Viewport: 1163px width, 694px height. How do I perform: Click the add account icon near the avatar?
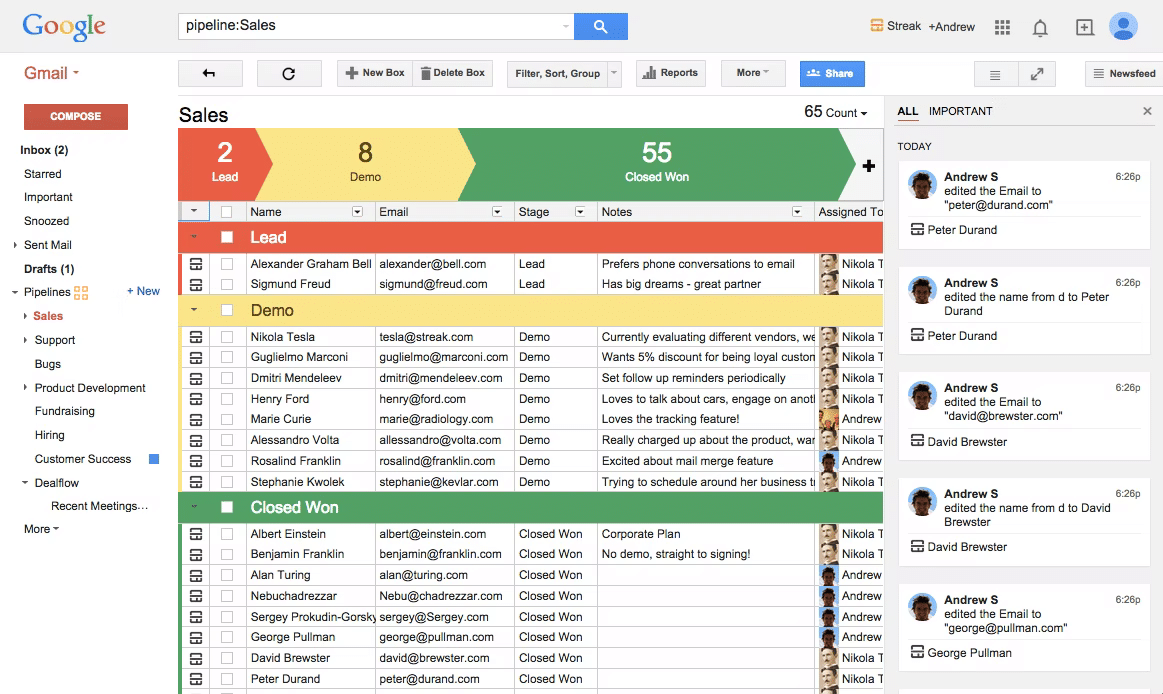click(1084, 27)
